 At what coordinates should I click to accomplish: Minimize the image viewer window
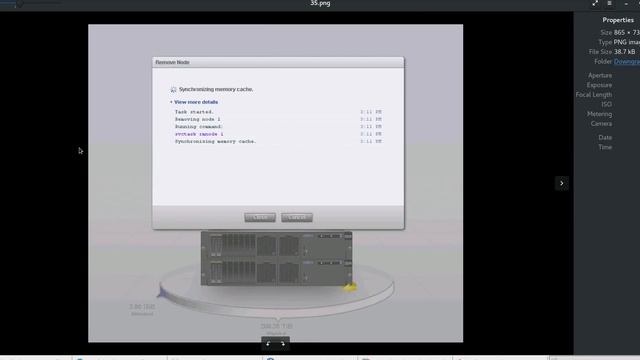[626, 3]
